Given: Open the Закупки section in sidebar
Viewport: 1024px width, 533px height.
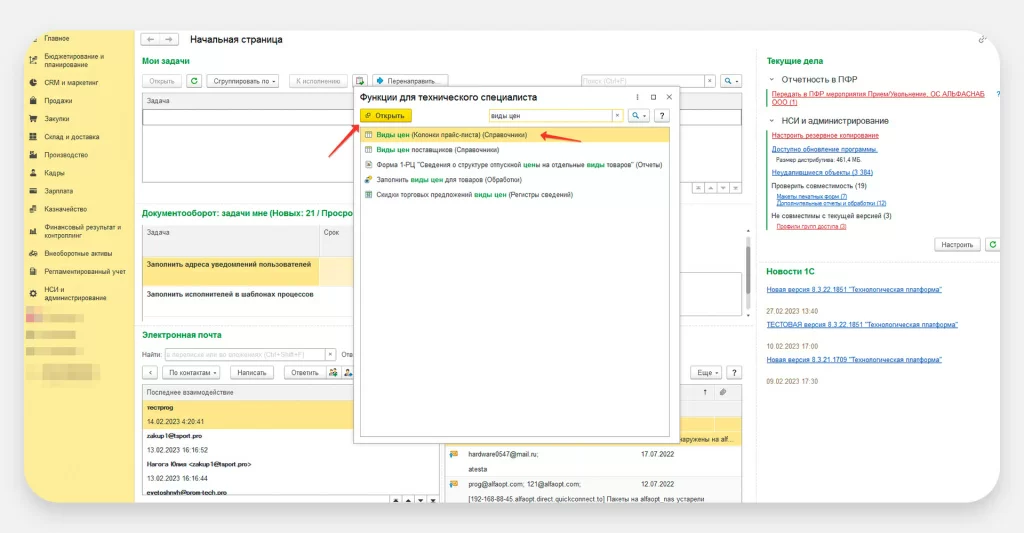Looking at the screenshot, I should point(57,118).
